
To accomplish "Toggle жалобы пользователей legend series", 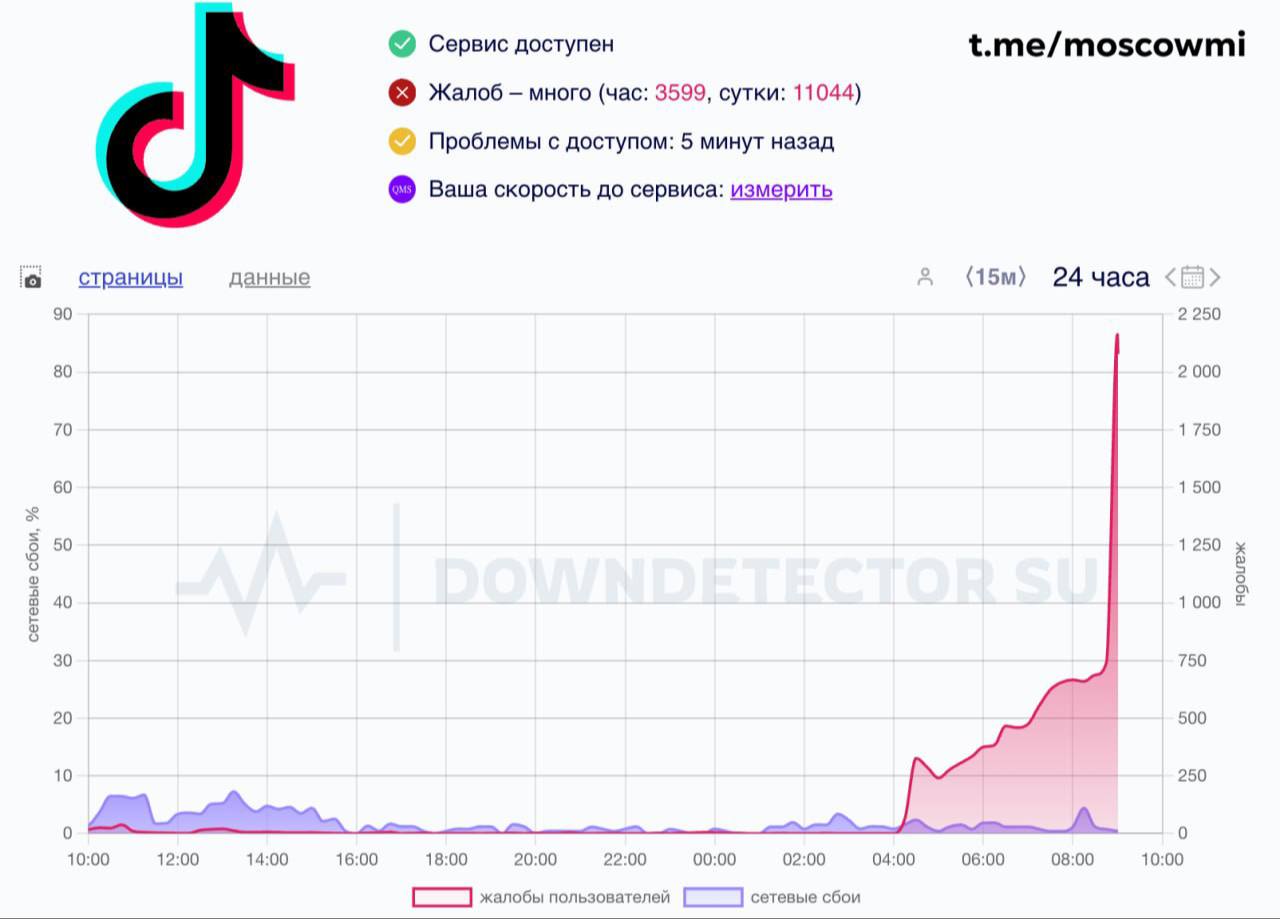I will pyautogui.click(x=541, y=897).
